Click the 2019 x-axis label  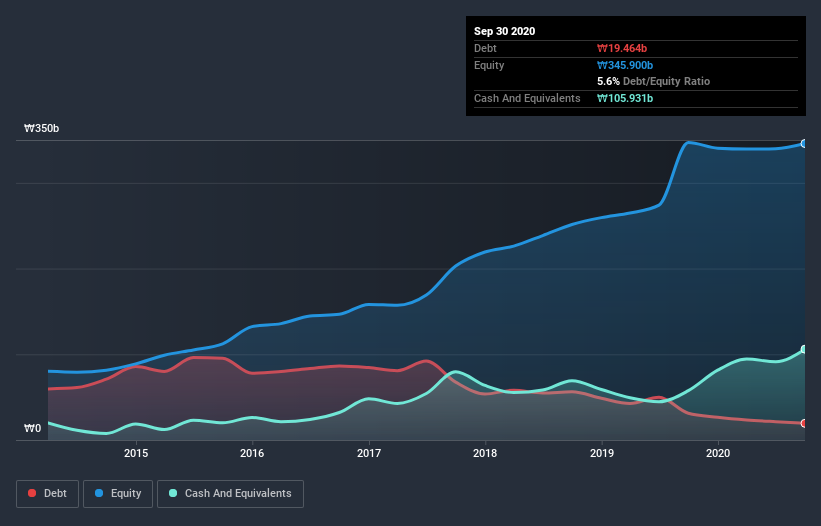click(x=602, y=453)
